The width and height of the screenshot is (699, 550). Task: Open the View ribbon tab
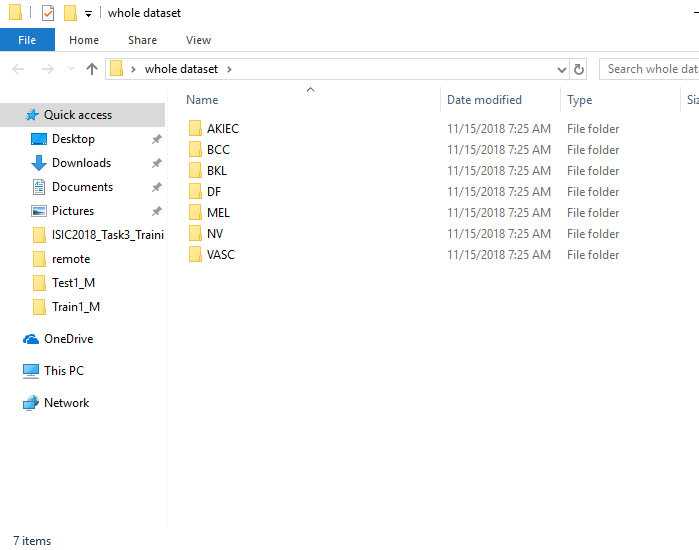click(198, 40)
